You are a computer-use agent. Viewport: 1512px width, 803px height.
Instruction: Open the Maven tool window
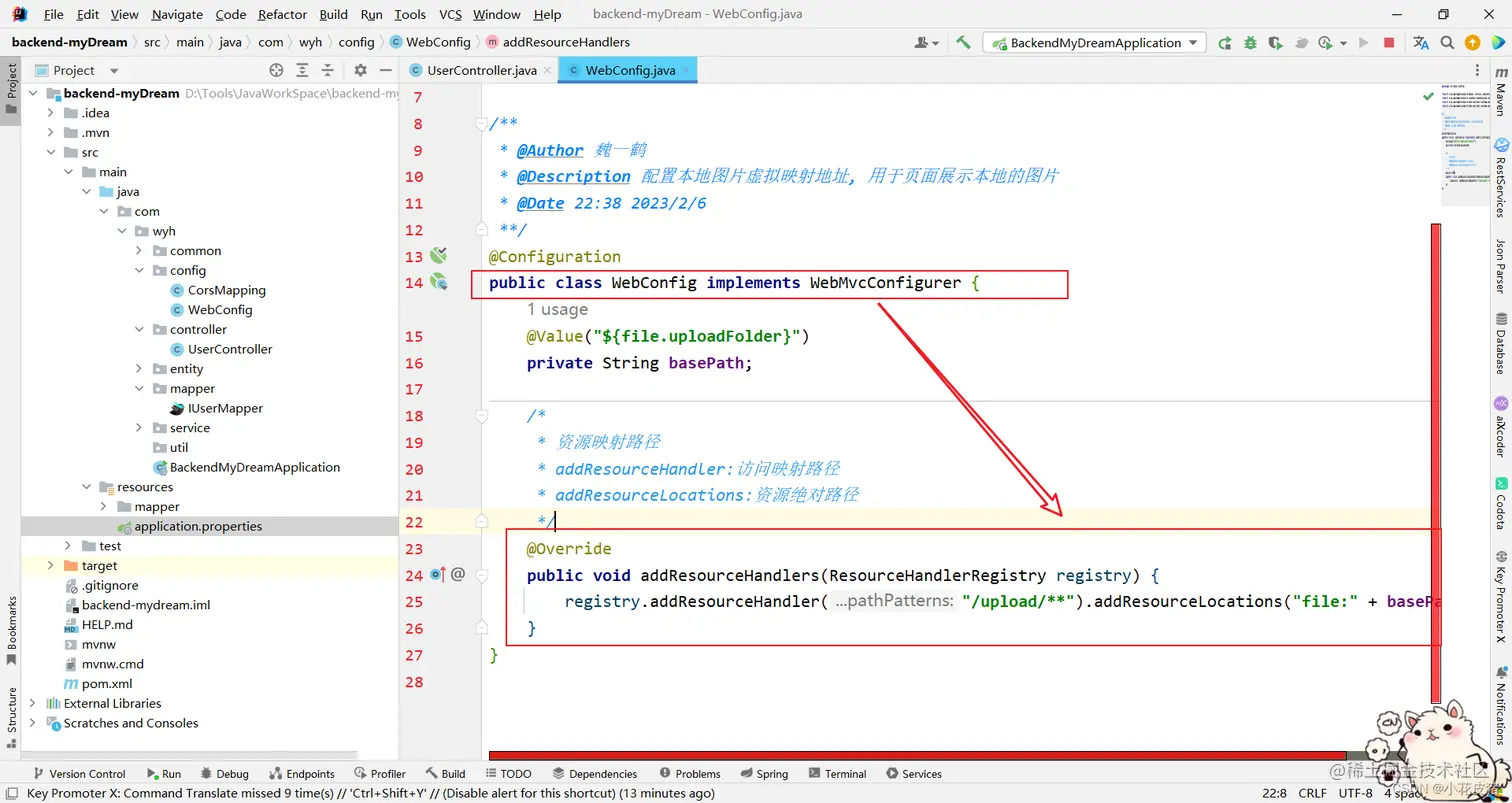pos(1500,93)
